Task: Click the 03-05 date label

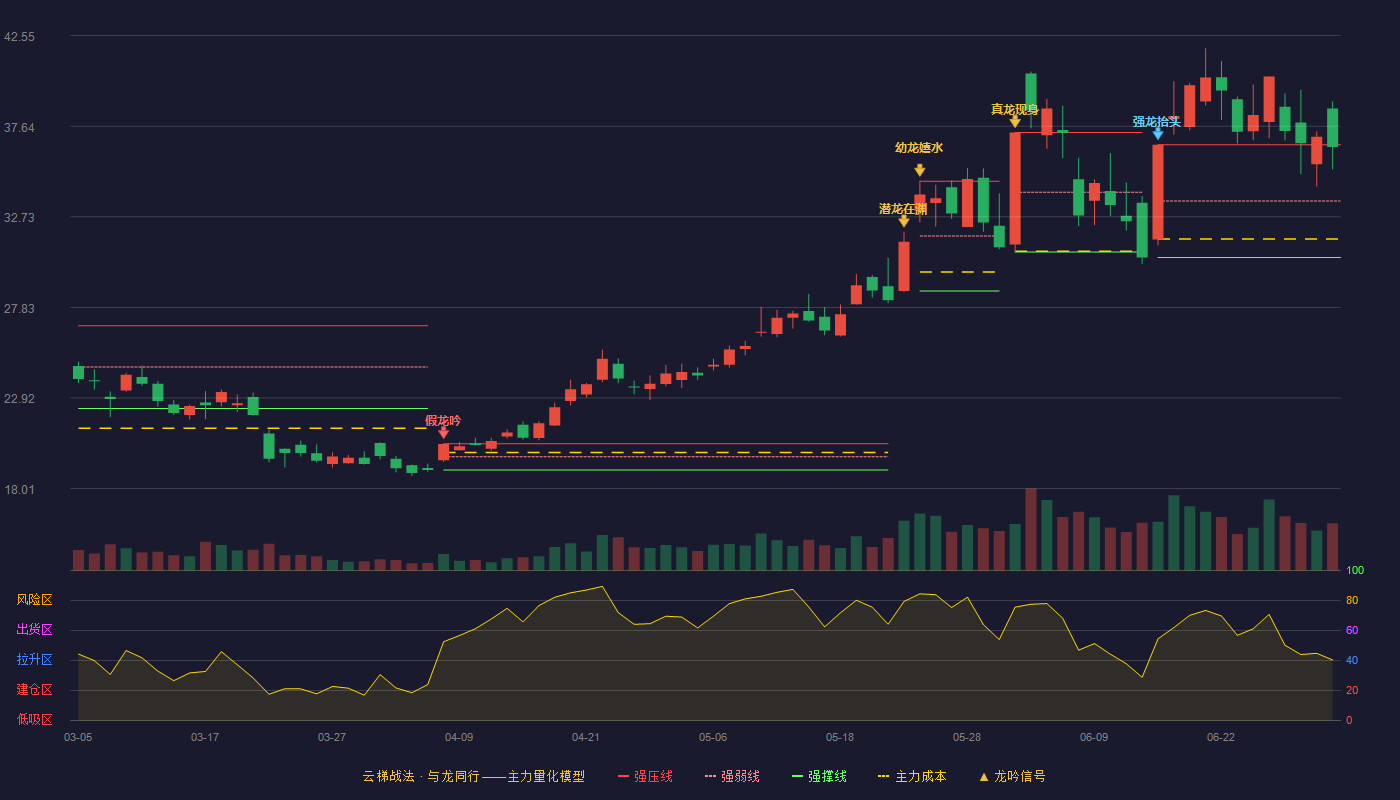Action: pos(78,737)
